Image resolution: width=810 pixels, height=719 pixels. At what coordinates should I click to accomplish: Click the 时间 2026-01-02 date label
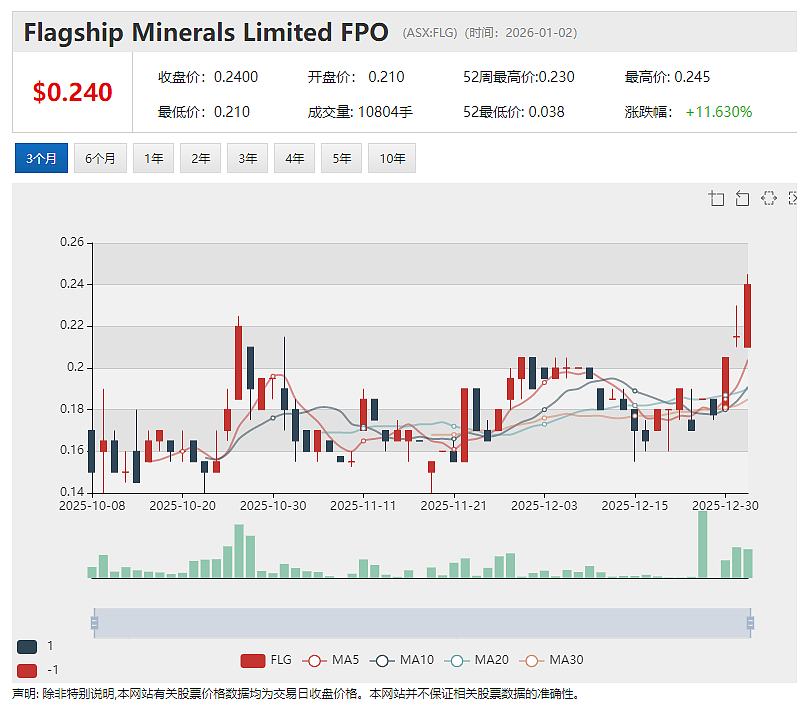pos(521,33)
